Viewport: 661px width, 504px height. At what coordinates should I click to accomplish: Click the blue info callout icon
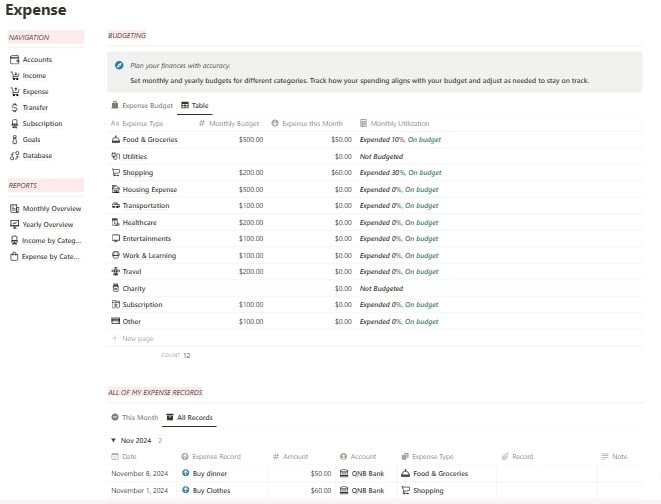tap(120, 64)
